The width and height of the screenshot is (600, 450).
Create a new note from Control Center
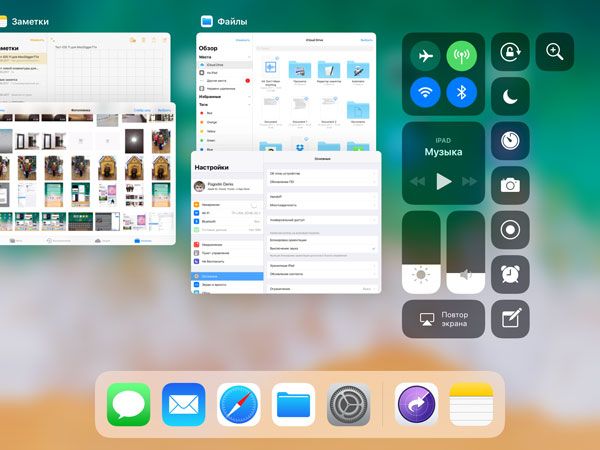(x=510, y=319)
